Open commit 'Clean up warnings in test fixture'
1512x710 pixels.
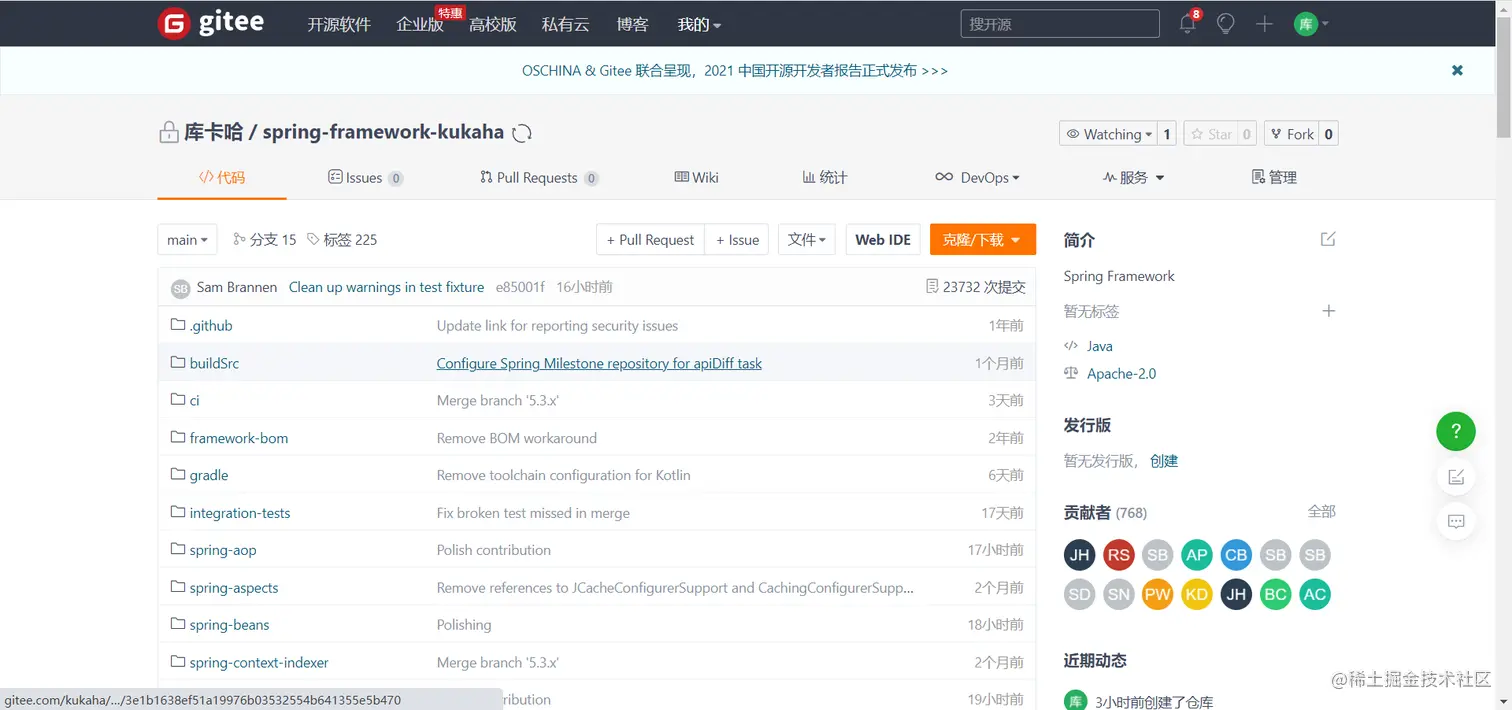(x=386, y=287)
